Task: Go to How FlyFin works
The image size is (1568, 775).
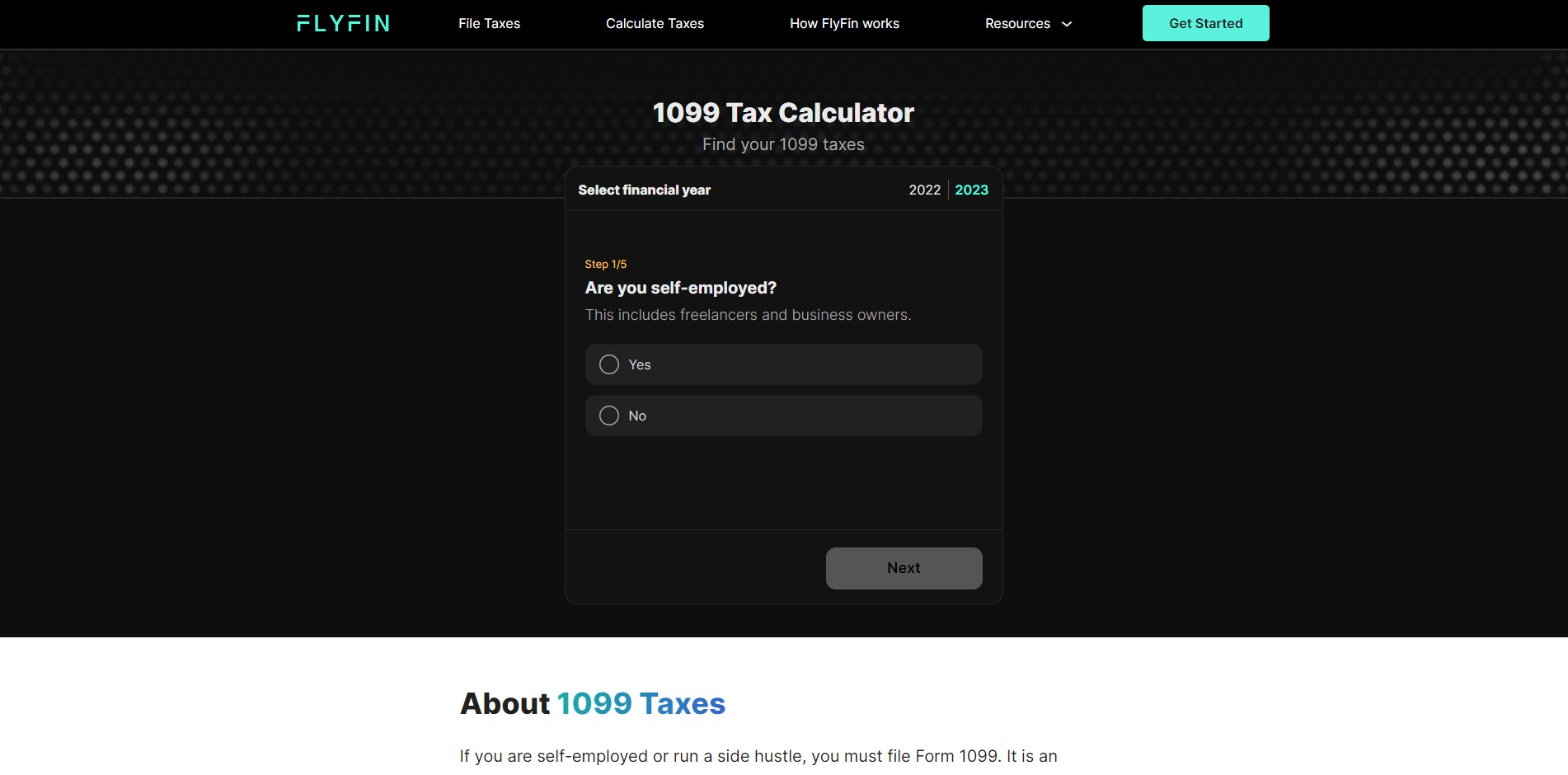Action: pyautogui.click(x=844, y=23)
